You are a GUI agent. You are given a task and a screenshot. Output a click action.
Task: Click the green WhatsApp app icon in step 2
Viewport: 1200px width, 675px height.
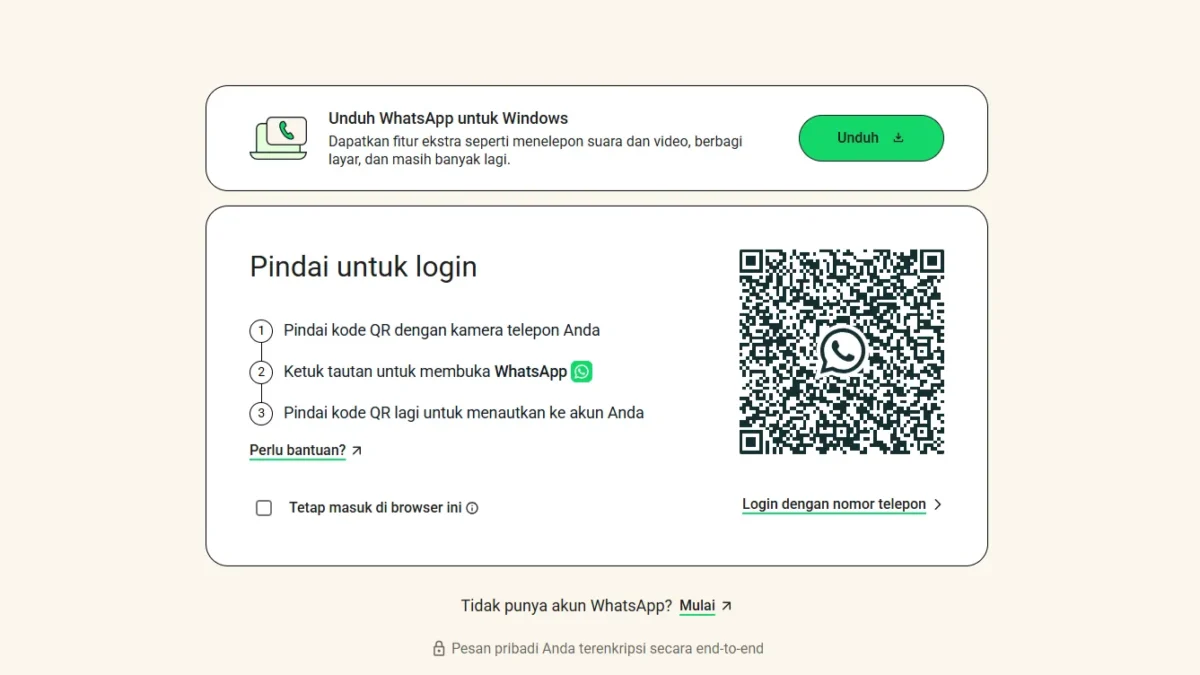click(x=582, y=372)
